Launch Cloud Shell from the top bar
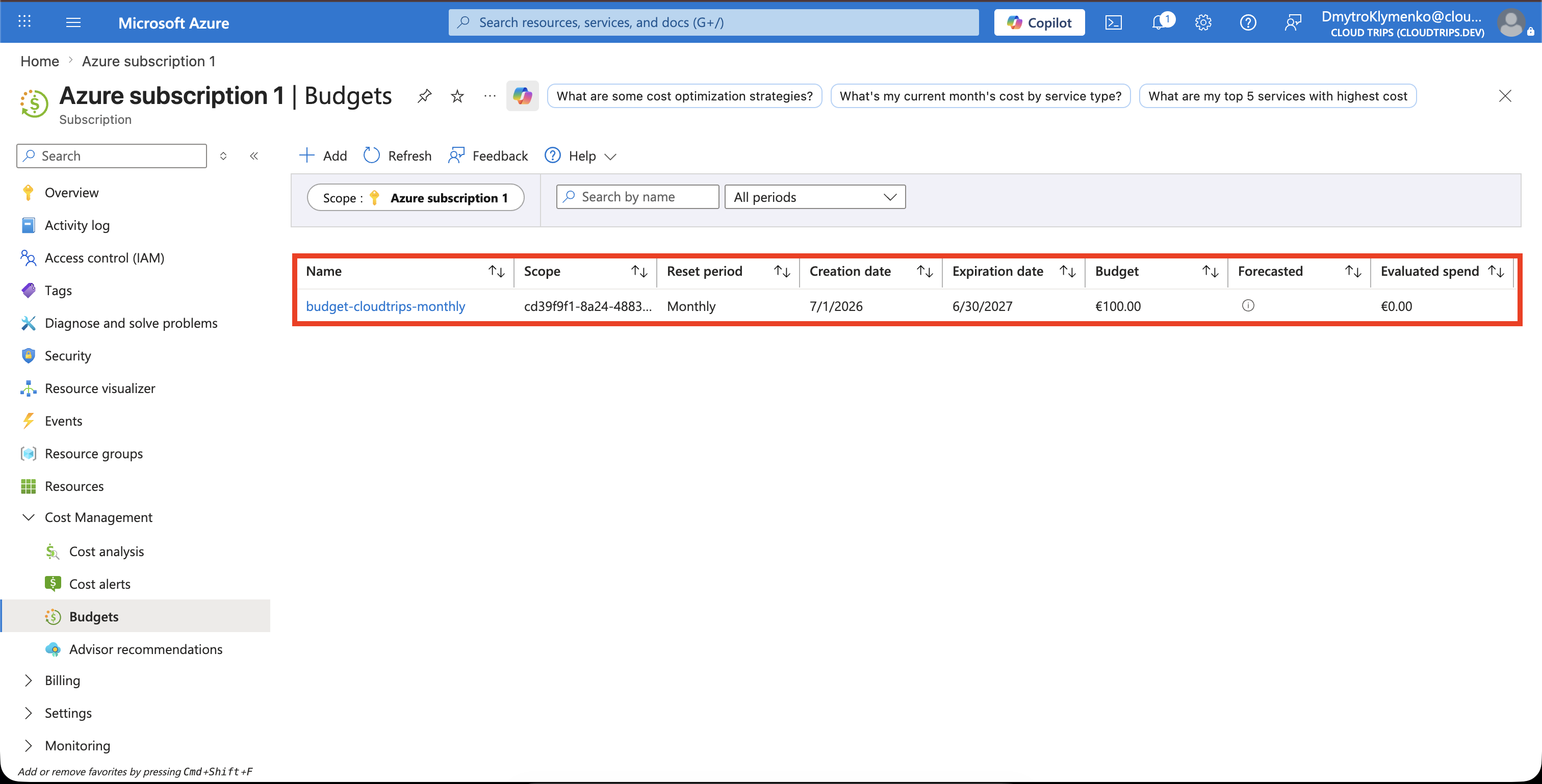Image resolution: width=1542 pixels, height=784 pixels. click(x=1113, y=23)
